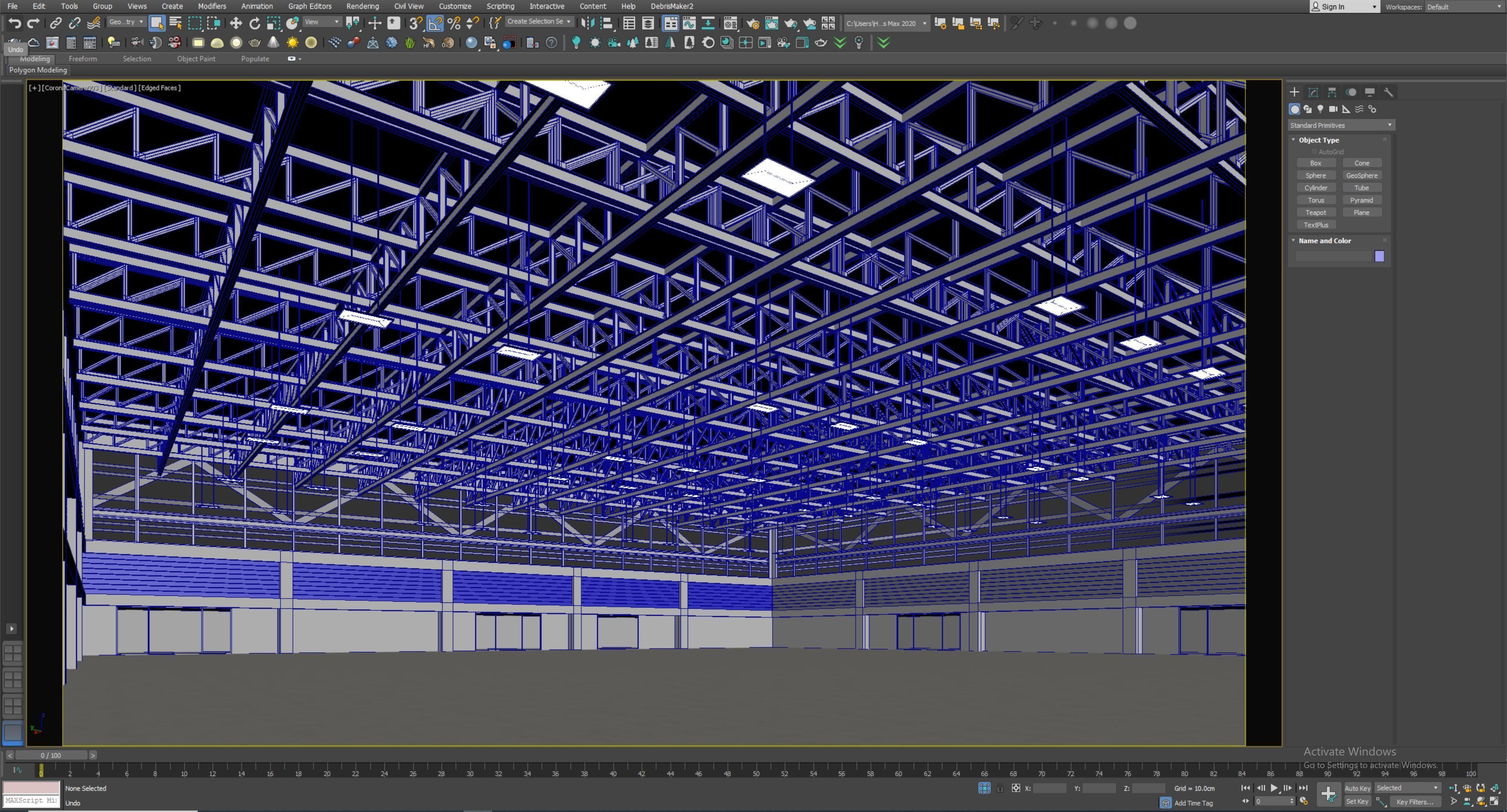The image size is (1507, 812).
Task: Click the Set Key button
Action: (1357, 802)
